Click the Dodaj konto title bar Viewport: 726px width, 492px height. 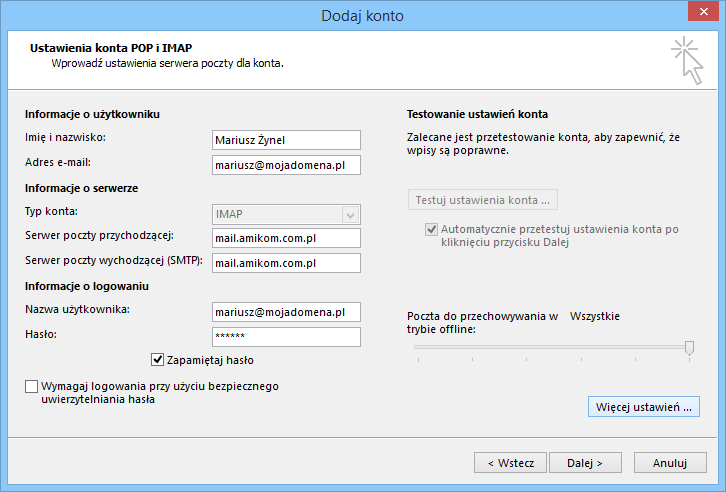(362, 15)
